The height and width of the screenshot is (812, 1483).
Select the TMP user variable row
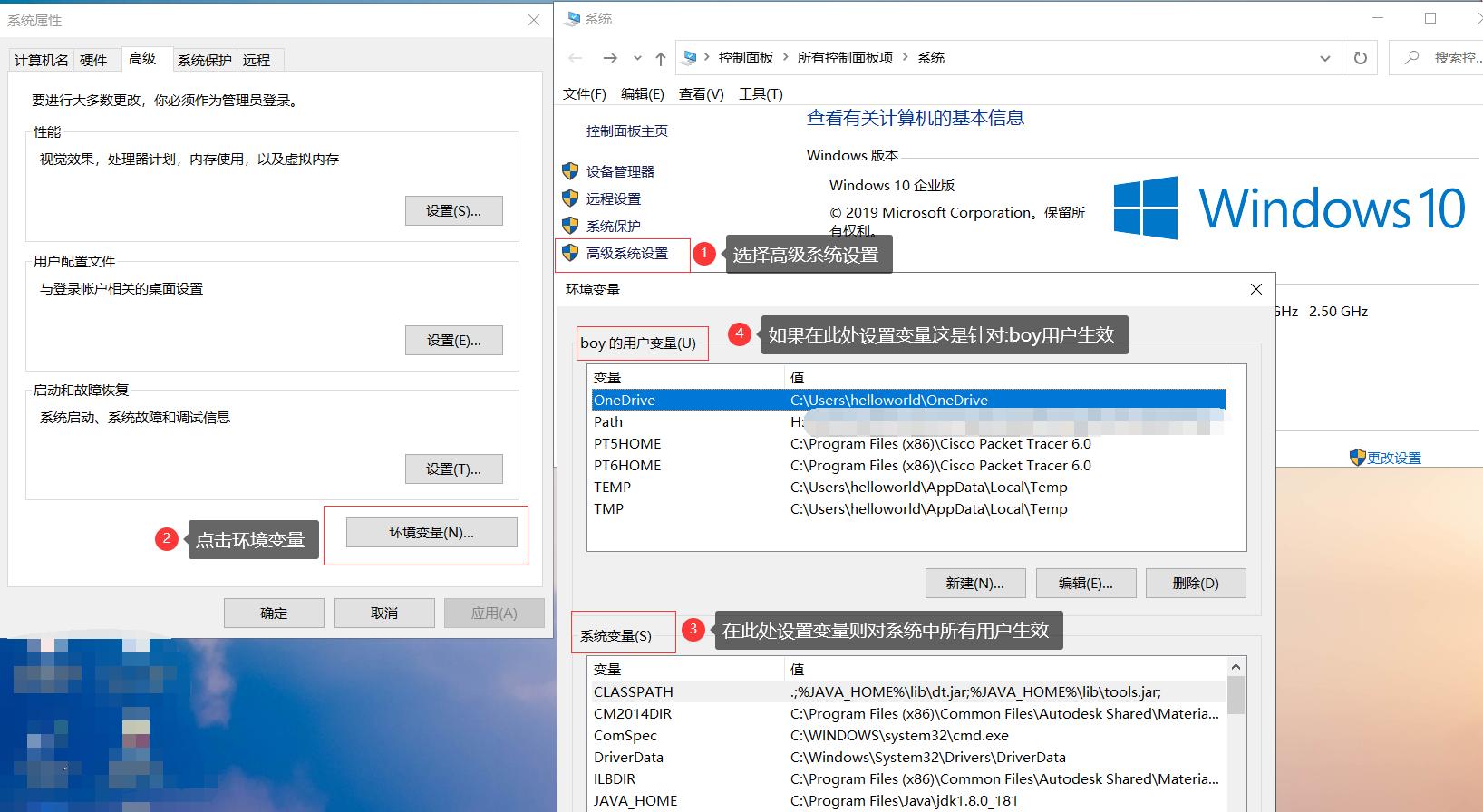(908, 508)
